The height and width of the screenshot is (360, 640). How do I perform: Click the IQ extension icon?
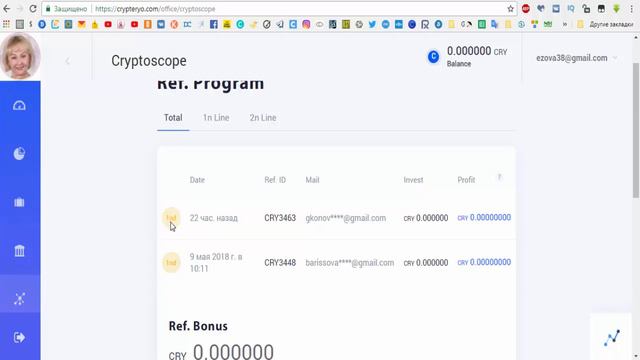pos(571,9)
